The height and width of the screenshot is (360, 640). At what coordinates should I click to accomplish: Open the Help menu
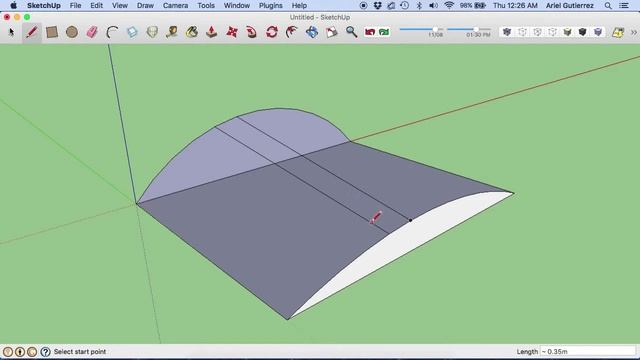coord(299,6)
